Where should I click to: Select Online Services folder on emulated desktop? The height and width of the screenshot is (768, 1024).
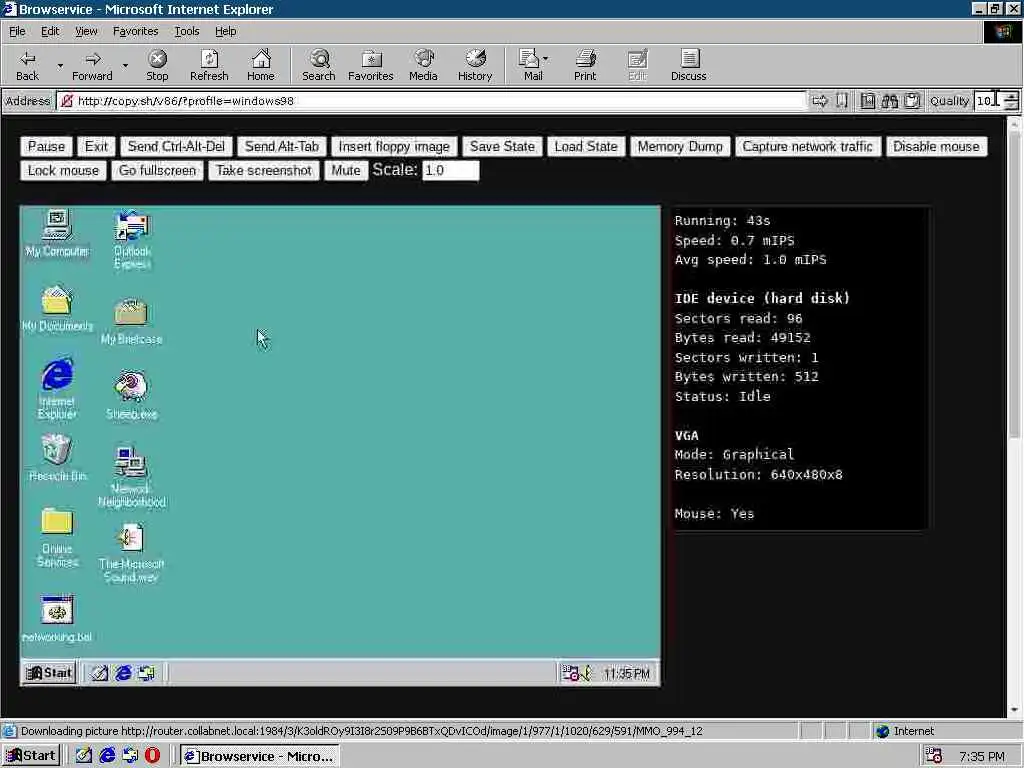tap(57, 539)
